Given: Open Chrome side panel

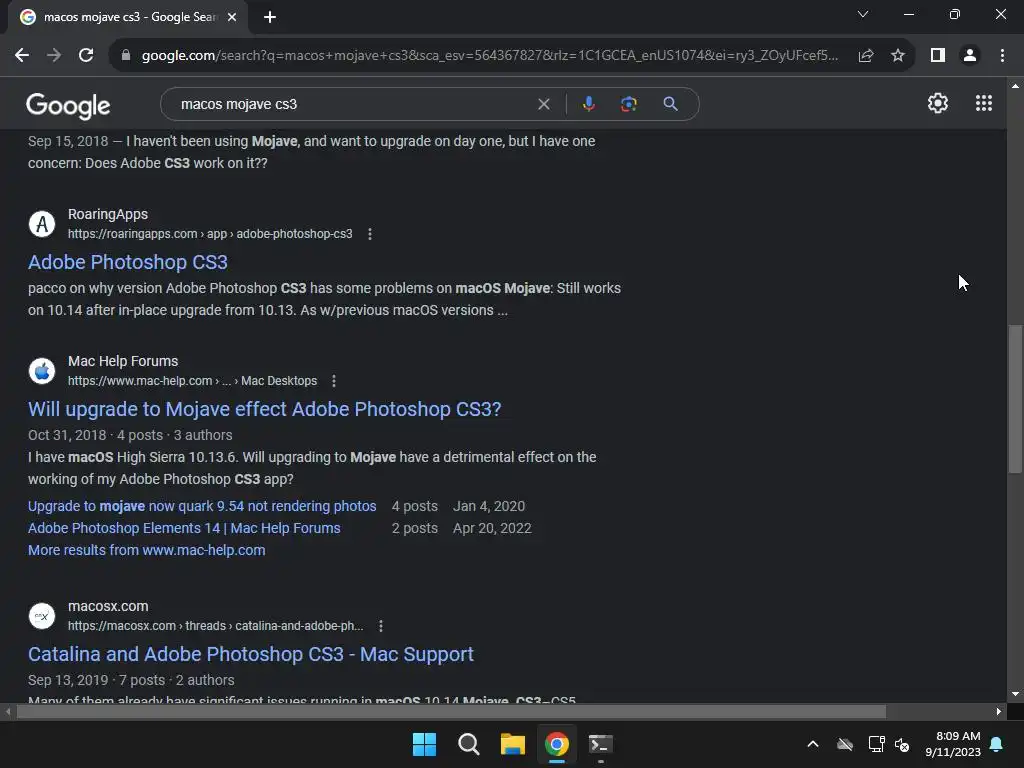Looking at the screenshot, I should 938,56.
